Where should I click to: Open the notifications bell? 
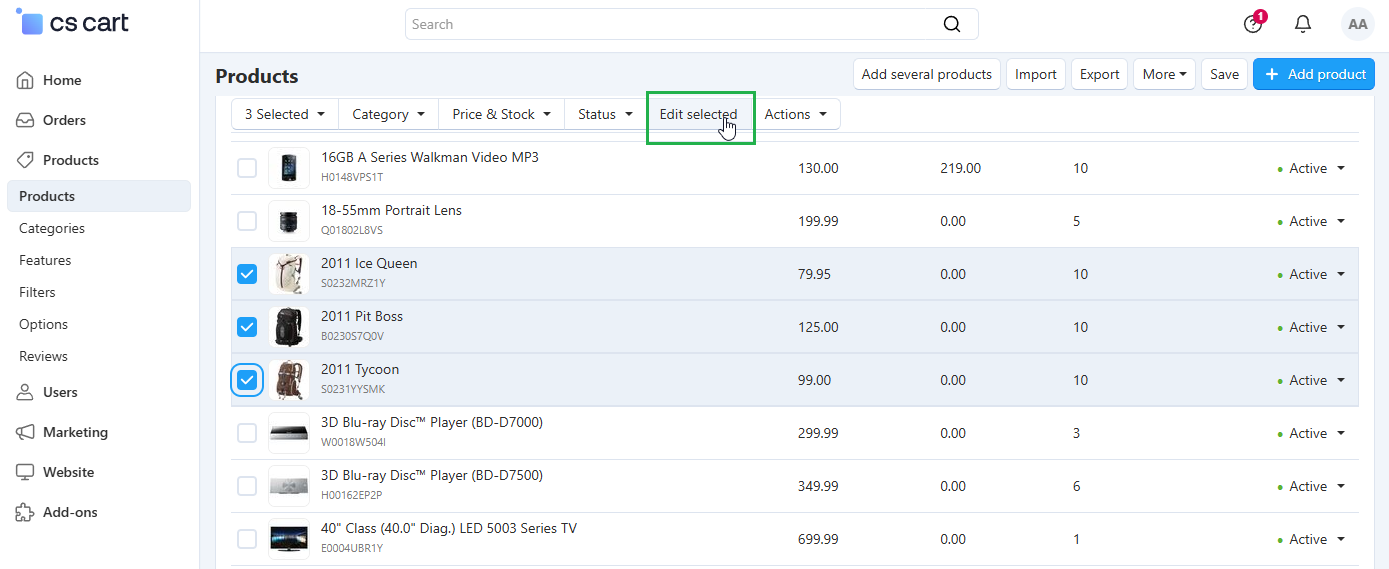pos(1303,24)
